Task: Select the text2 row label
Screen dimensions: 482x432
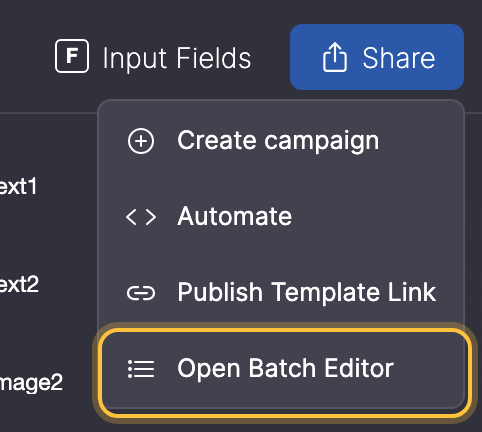Action: point(19,284)
